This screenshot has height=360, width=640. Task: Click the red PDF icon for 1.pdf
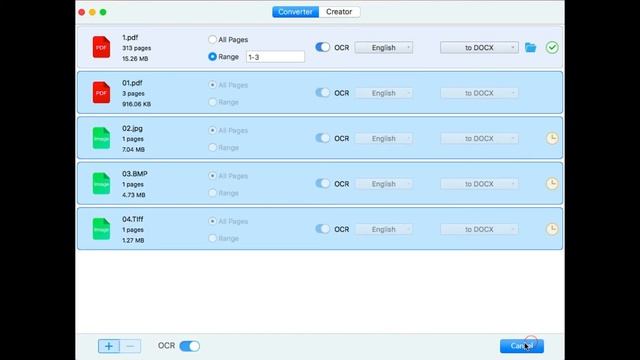coord(101,47)
